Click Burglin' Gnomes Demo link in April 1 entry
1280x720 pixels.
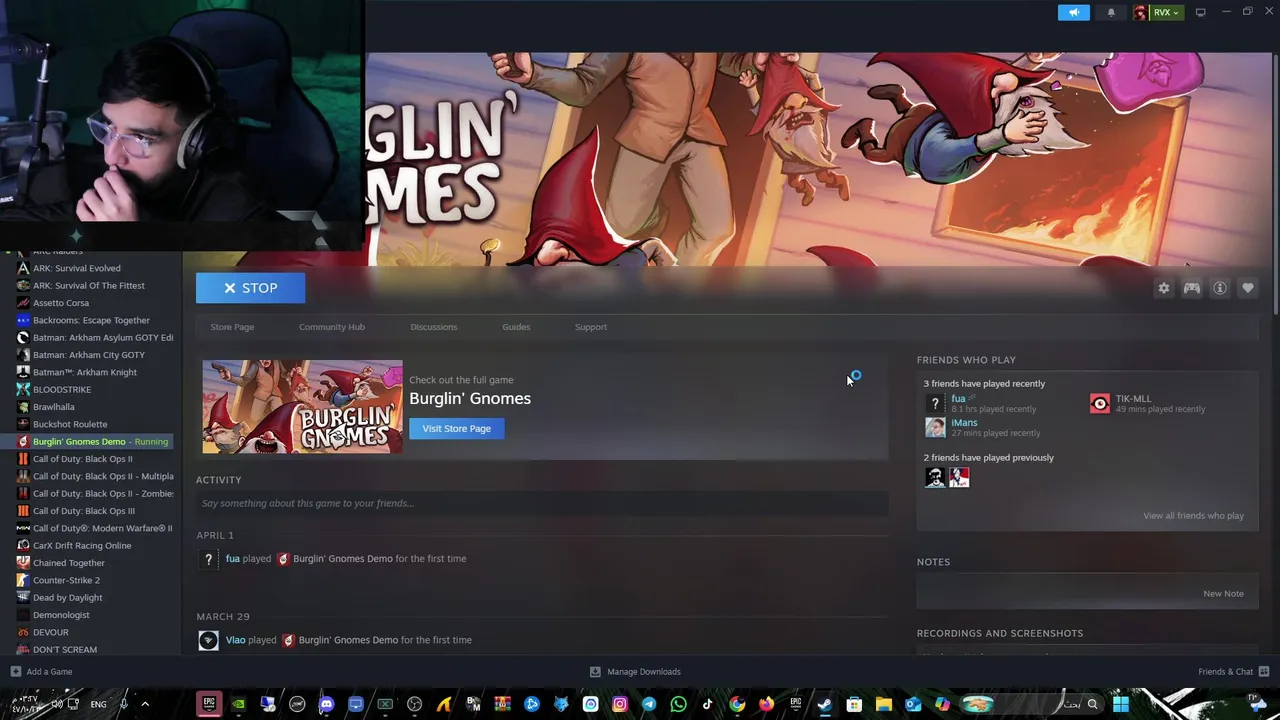(x=342, y=559)
